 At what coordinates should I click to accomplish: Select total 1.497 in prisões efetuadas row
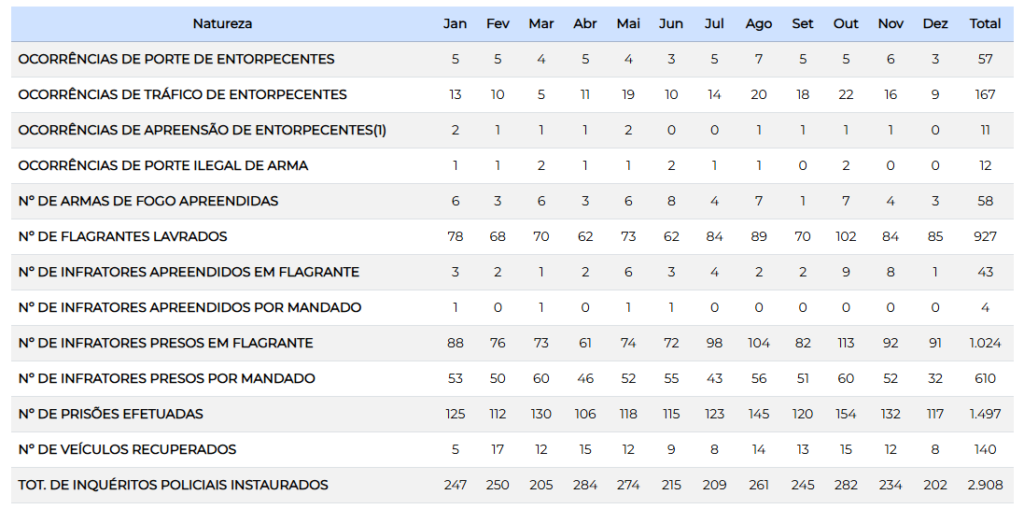[x=985, y=414]
